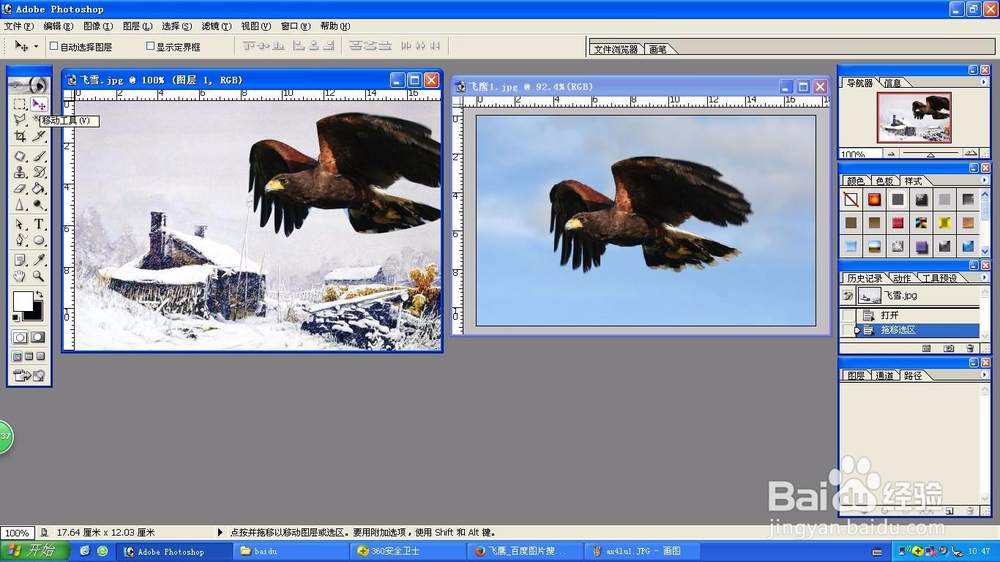Select the Clone Stamp tool
This screenshot has width=1000, height=562.
click(20, 172)
